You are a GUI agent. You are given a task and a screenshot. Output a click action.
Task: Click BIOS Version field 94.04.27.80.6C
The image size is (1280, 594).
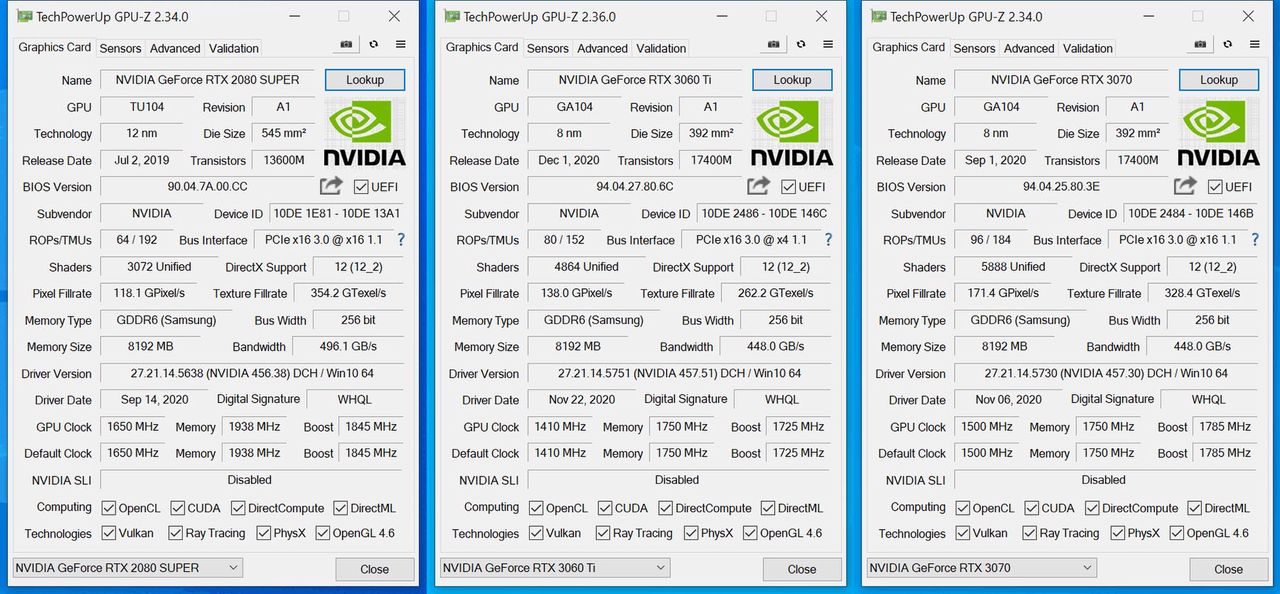(x=635, y=186)
